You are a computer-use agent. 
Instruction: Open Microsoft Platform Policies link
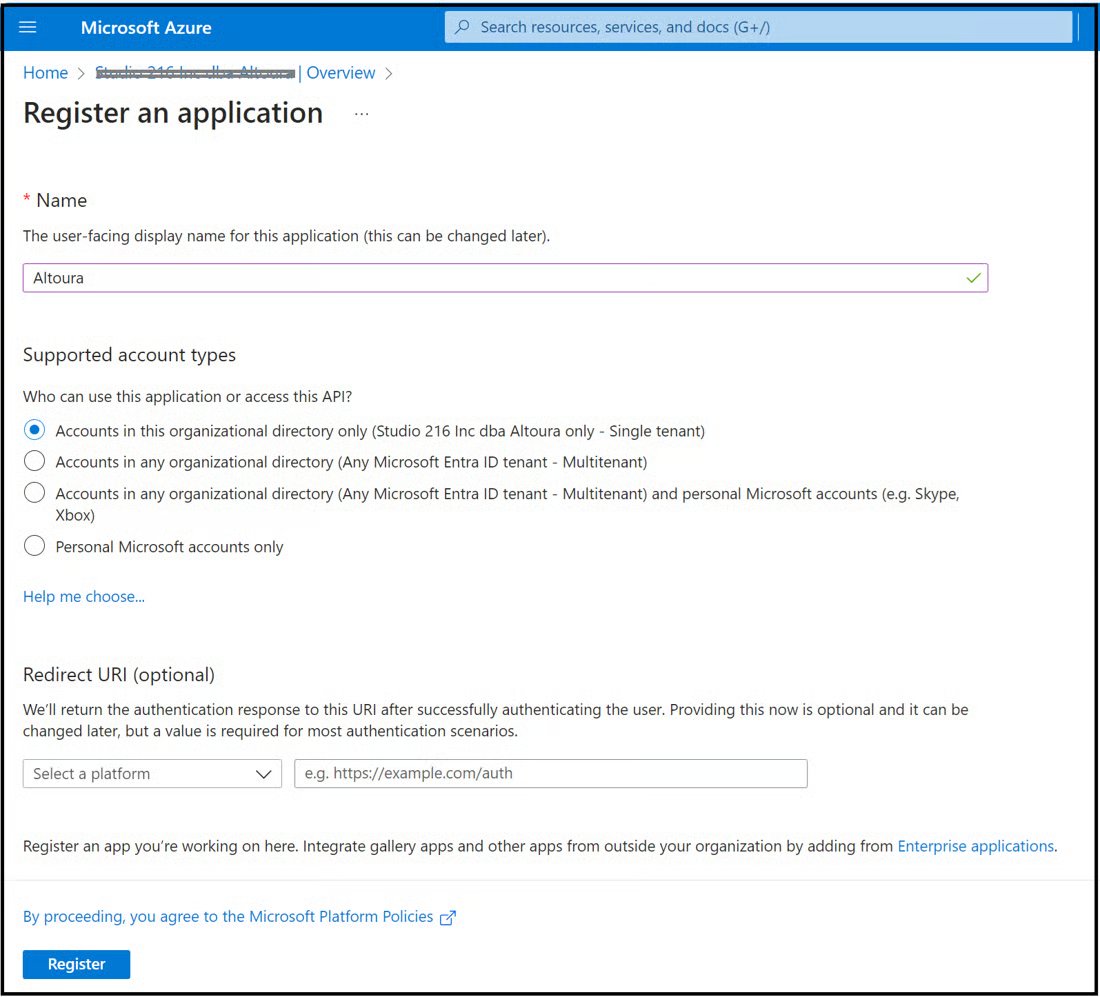(x=228, y=917)
